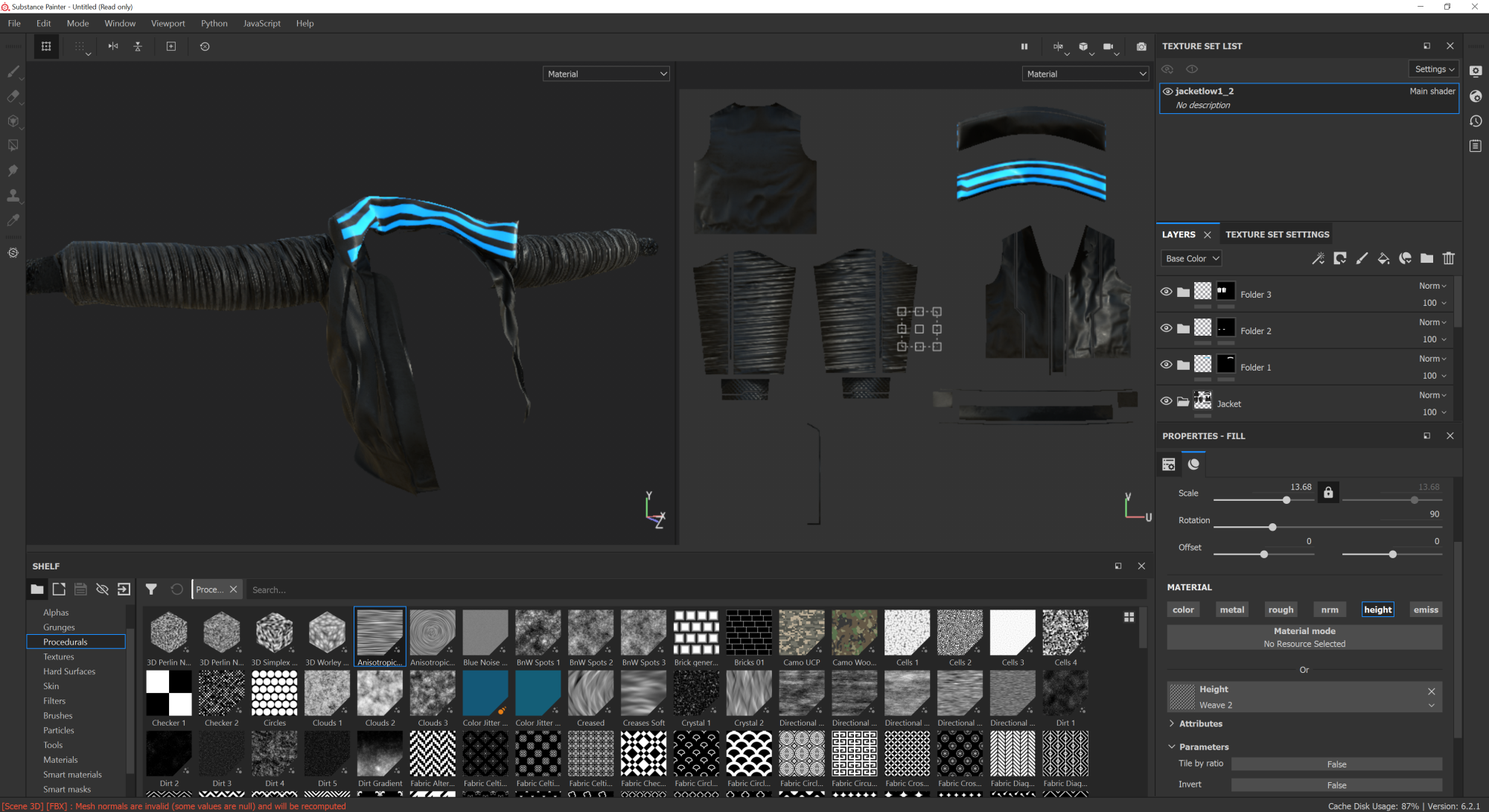Select the Eraser tool
The image size is (1489, 812).
pyautogui.click(x=13, y=96)
